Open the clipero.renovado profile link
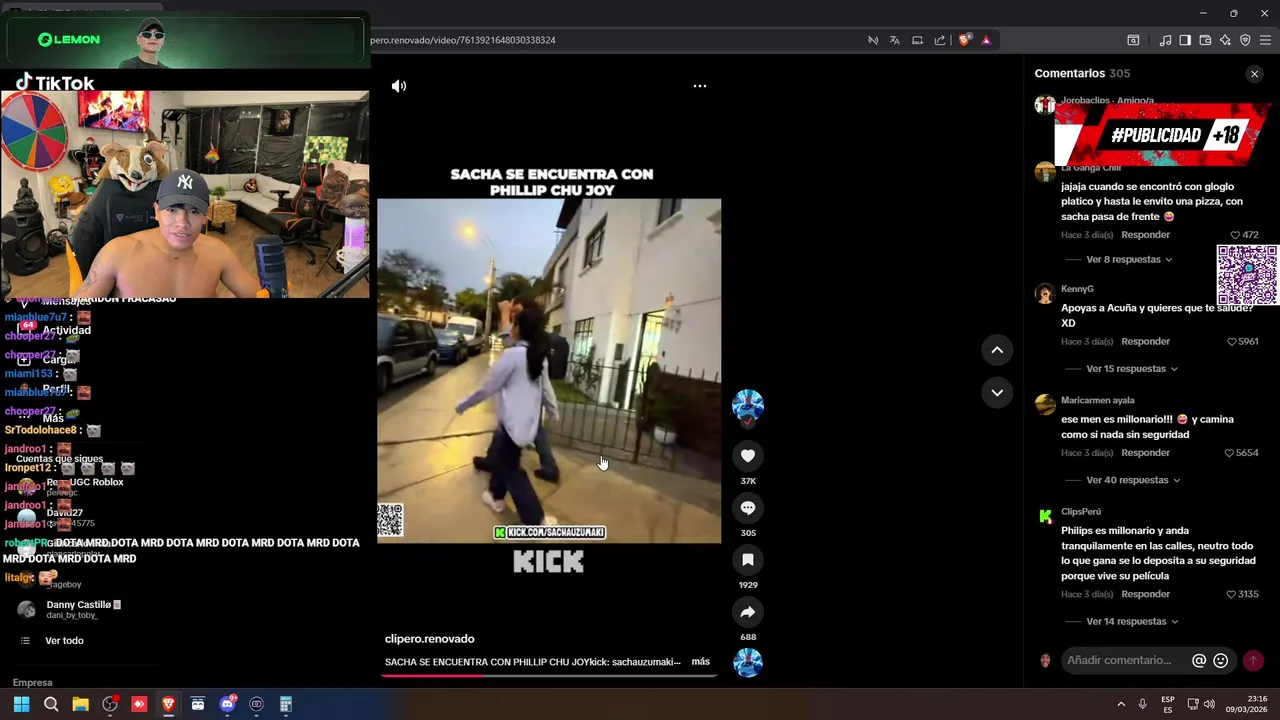 (x=429, y=639)
